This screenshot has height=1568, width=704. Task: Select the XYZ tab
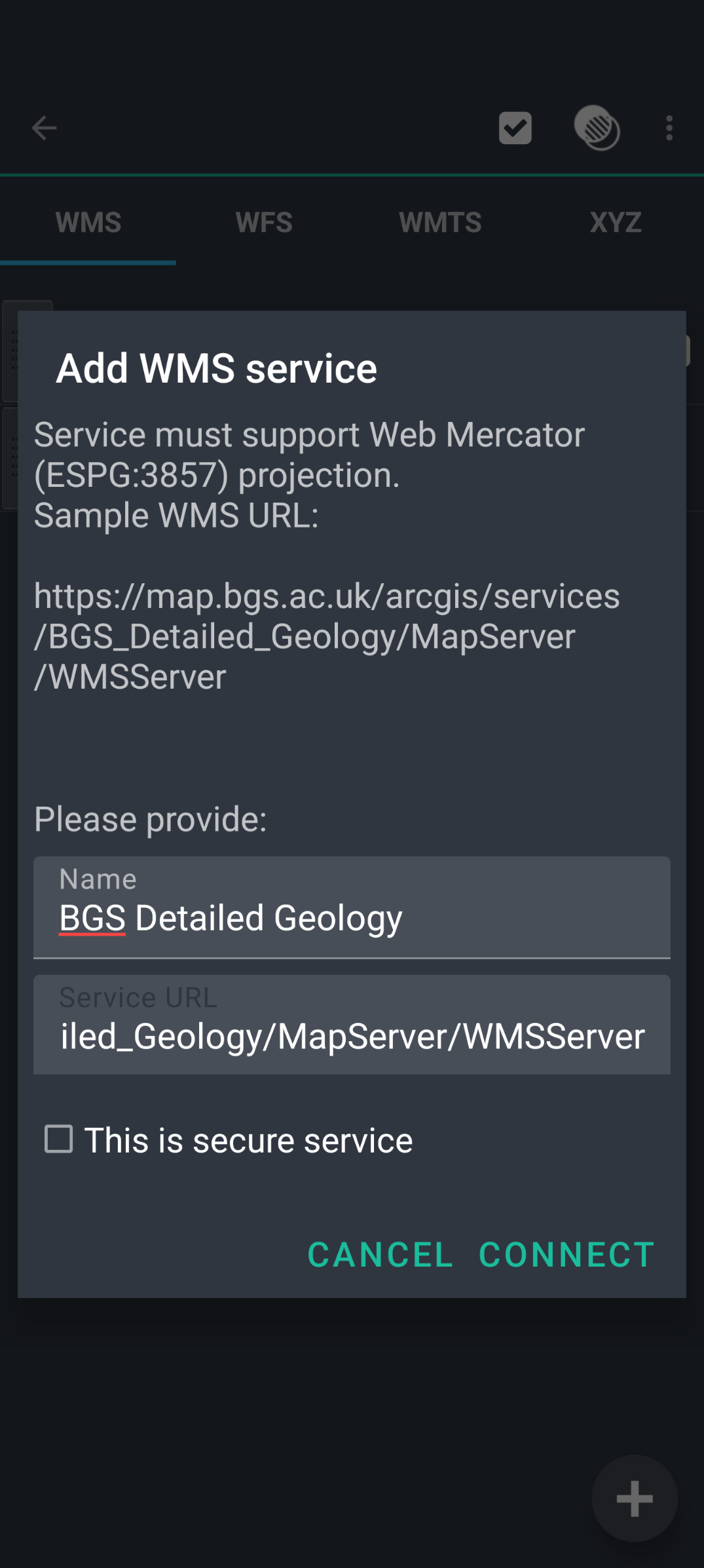click(x=615, y=223)
